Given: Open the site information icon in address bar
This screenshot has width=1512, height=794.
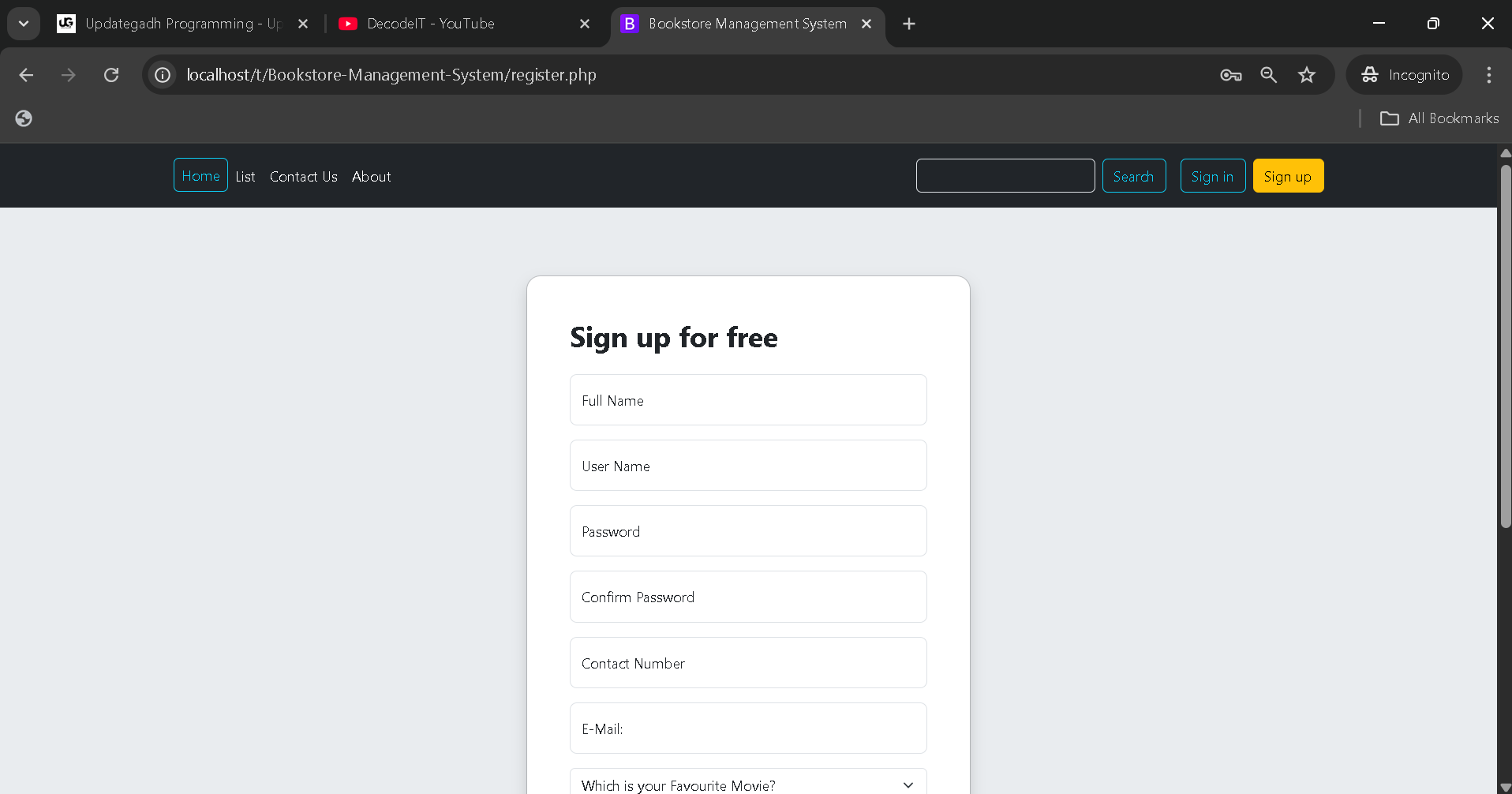Looking at the screenshot, I should point(163,75).
